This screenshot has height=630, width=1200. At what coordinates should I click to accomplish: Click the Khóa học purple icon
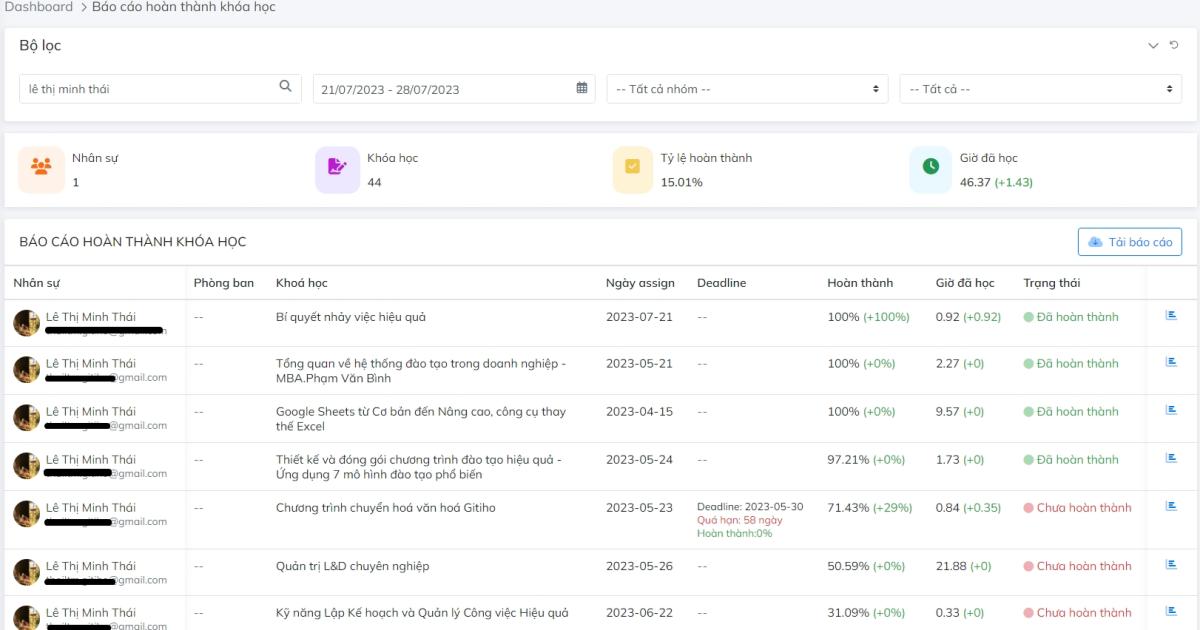pos(338,167)
